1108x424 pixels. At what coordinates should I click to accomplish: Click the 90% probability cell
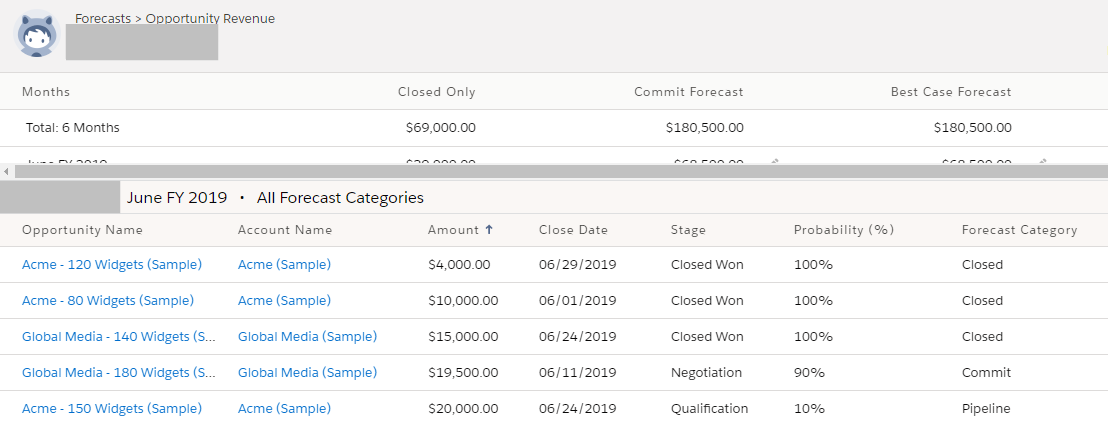coord(809,372)
